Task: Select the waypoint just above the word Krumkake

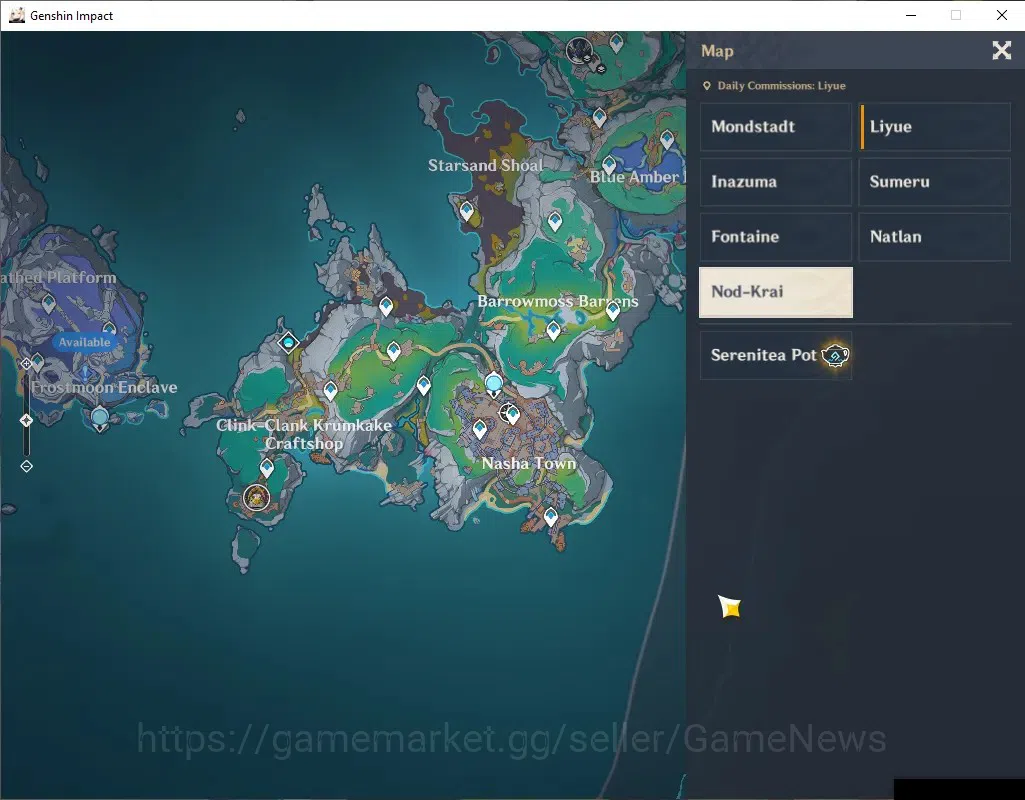Action: pyautogui.click(x=330, y=391)
